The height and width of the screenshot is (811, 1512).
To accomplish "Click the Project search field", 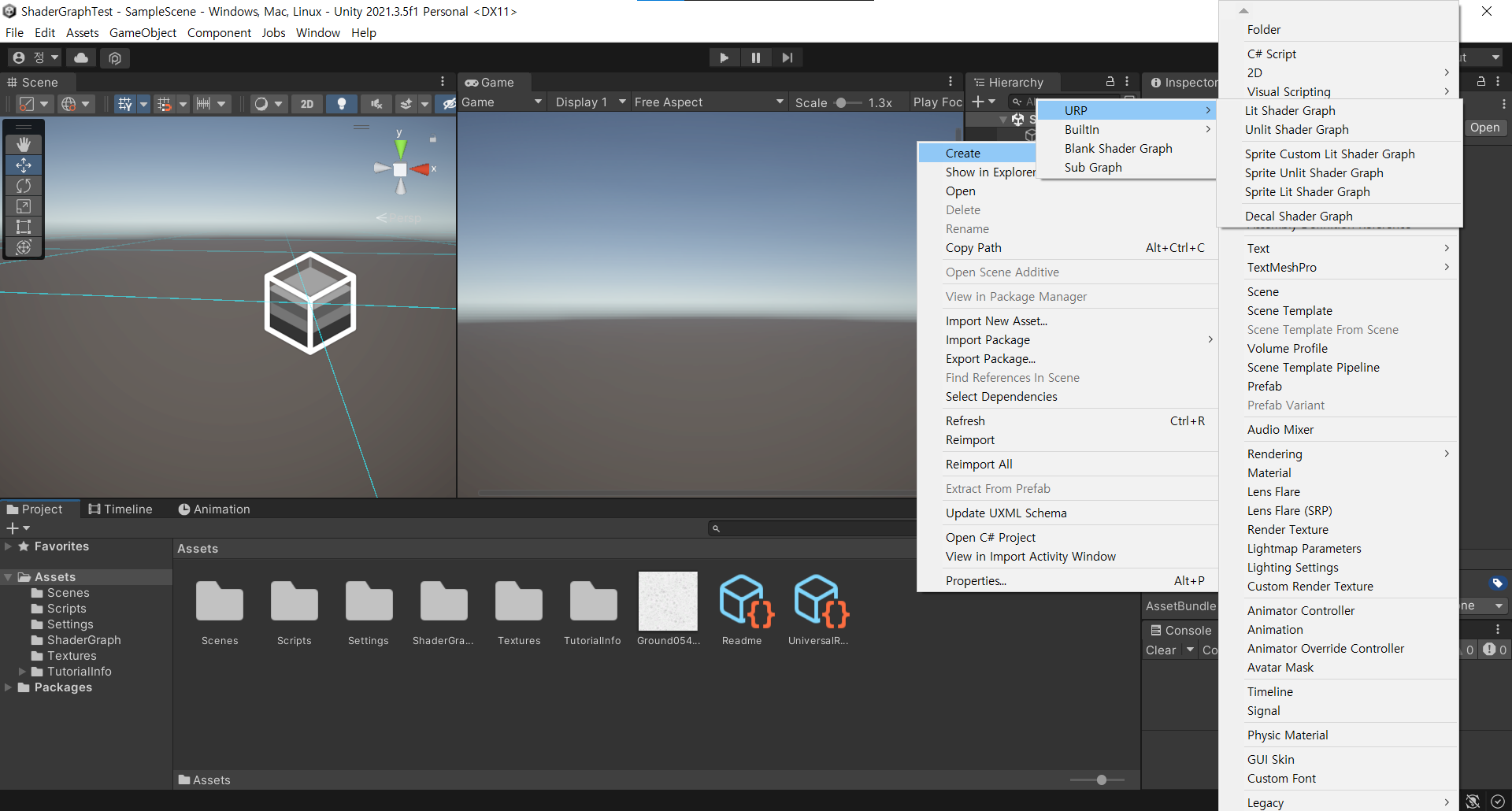I will [x=812, y=528].
